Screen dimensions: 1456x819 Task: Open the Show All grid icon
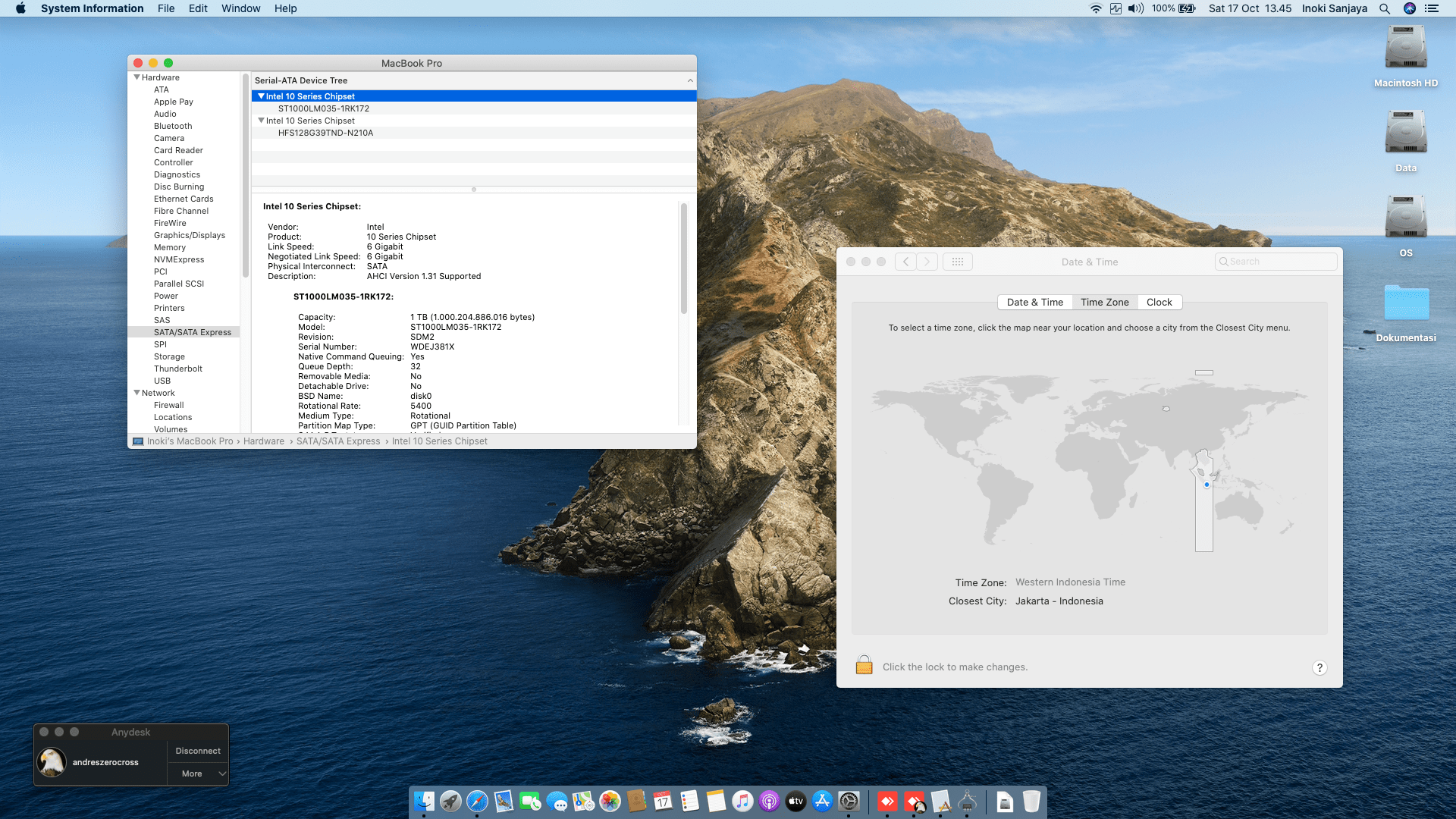958,262
